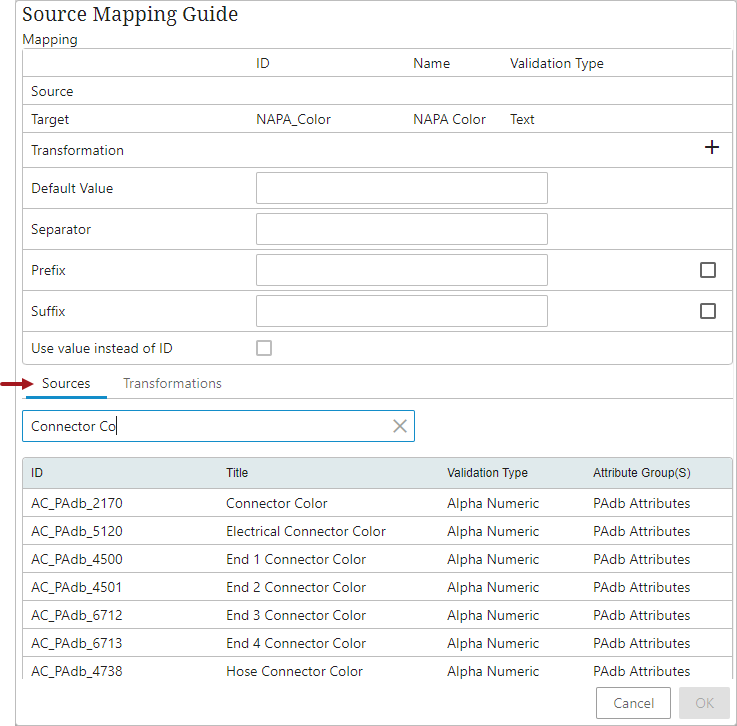Screen dimensions: 737x726
Task: Choose the End 1 Connector Color row
Action: [x=295, y=559]
